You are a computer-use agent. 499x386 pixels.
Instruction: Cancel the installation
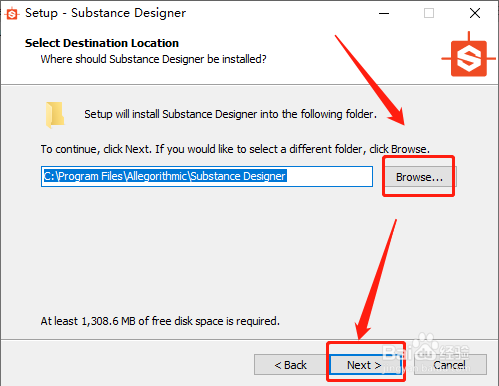click(x=450, y=365)
